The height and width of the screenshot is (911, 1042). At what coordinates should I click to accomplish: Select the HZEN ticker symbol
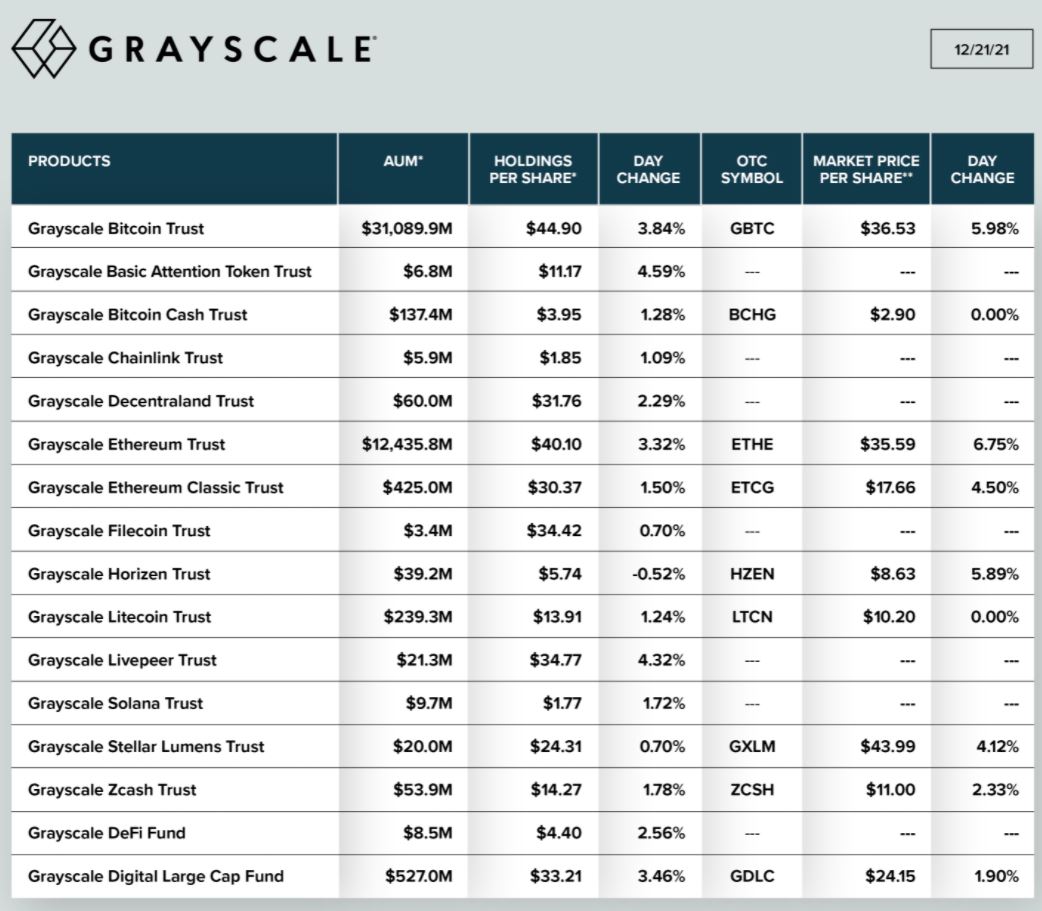pyautogui.click(x=752, y=574)
